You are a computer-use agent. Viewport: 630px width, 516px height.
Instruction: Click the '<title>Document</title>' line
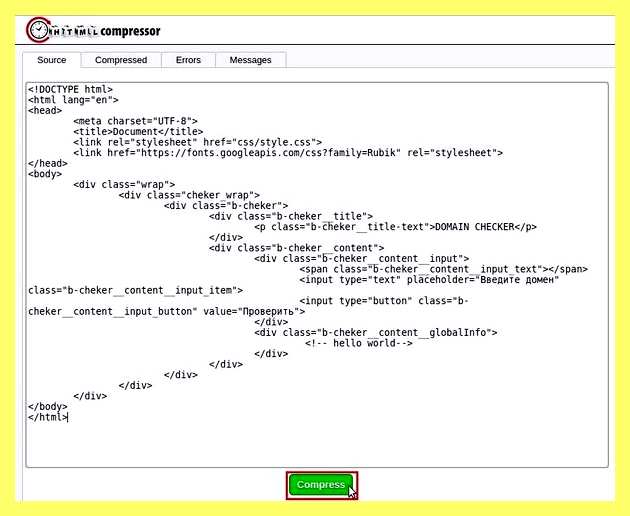point(138,131)
